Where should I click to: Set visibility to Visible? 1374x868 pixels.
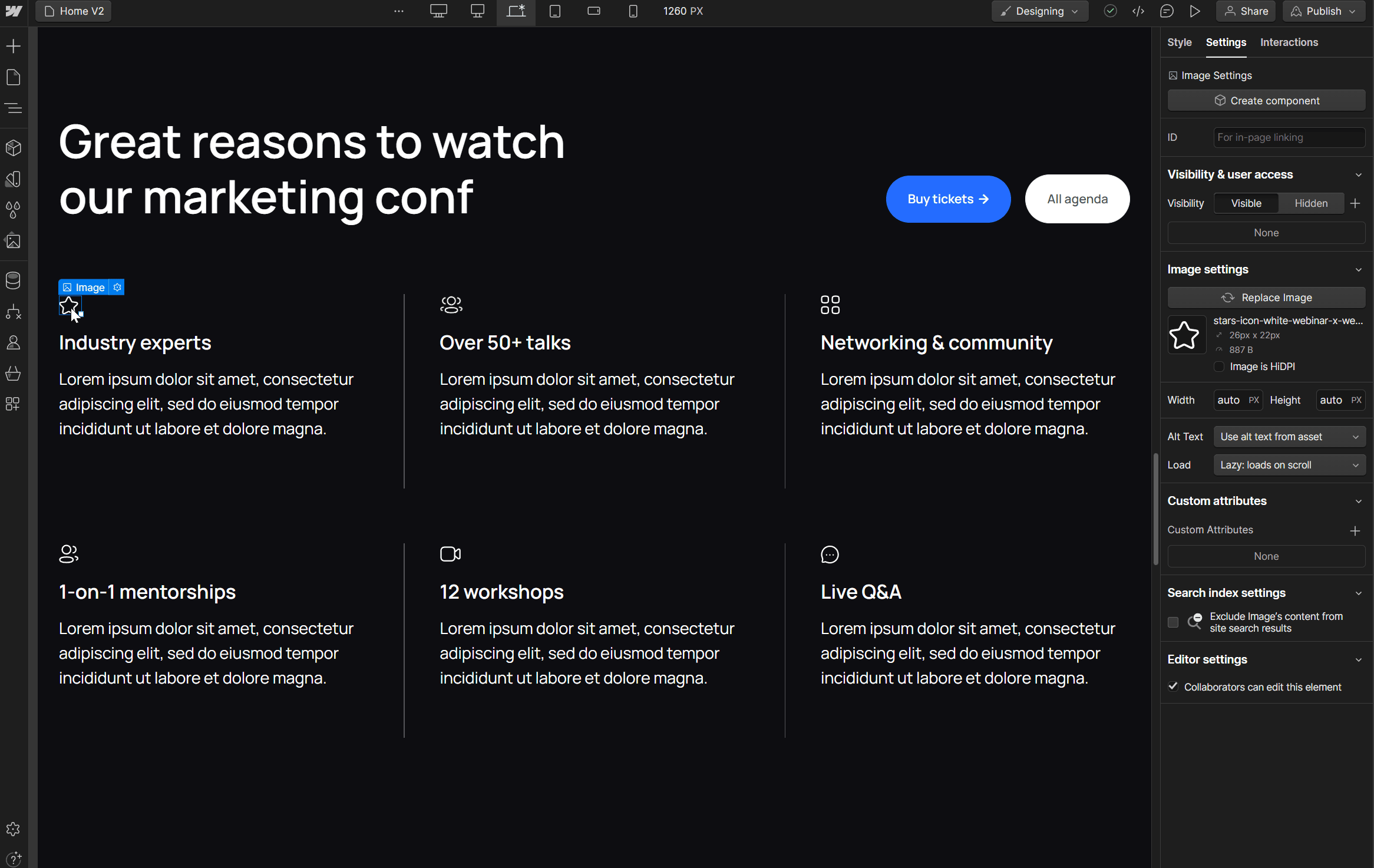click(x=1246, y=203)
